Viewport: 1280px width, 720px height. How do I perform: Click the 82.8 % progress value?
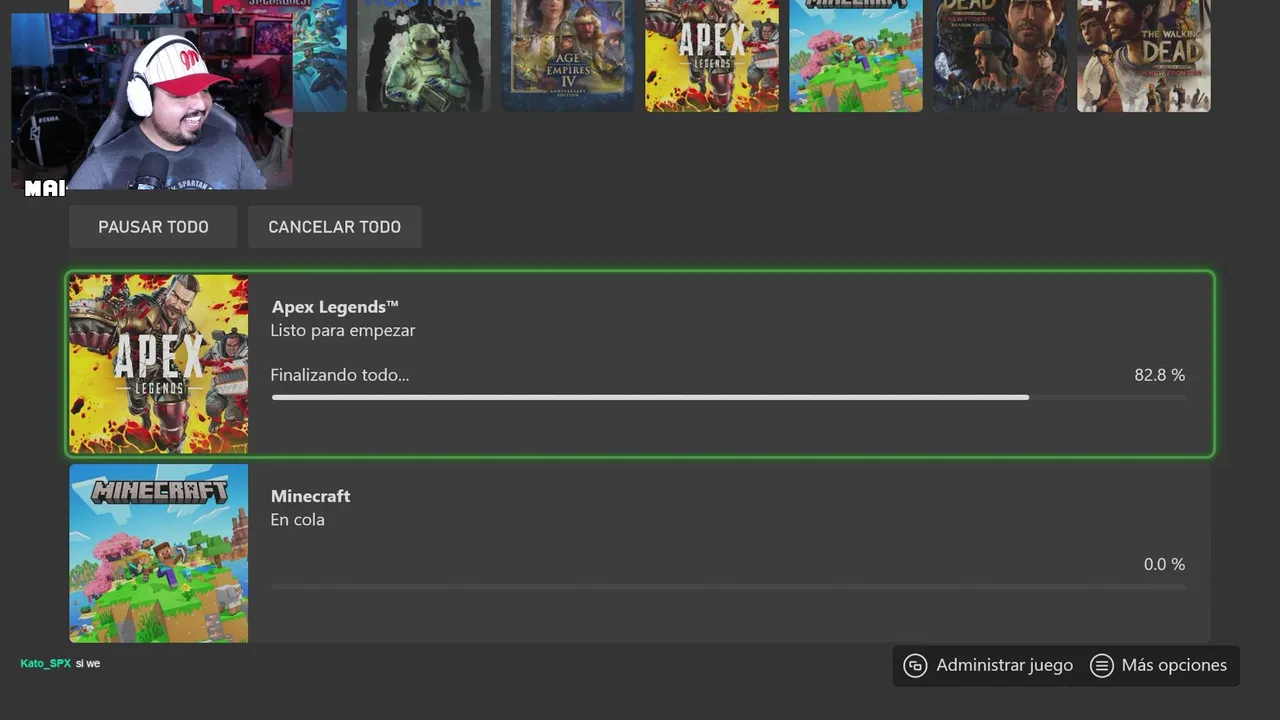click(1159, 375)
